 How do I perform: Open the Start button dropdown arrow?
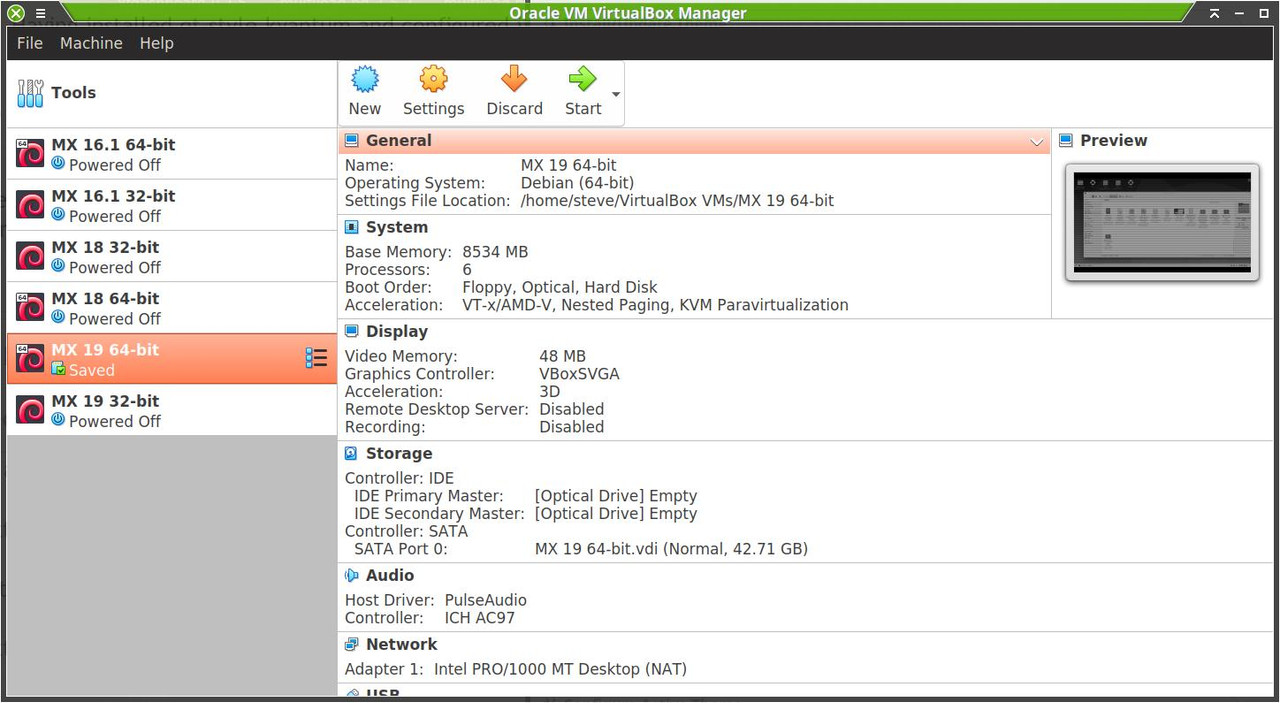616,95
